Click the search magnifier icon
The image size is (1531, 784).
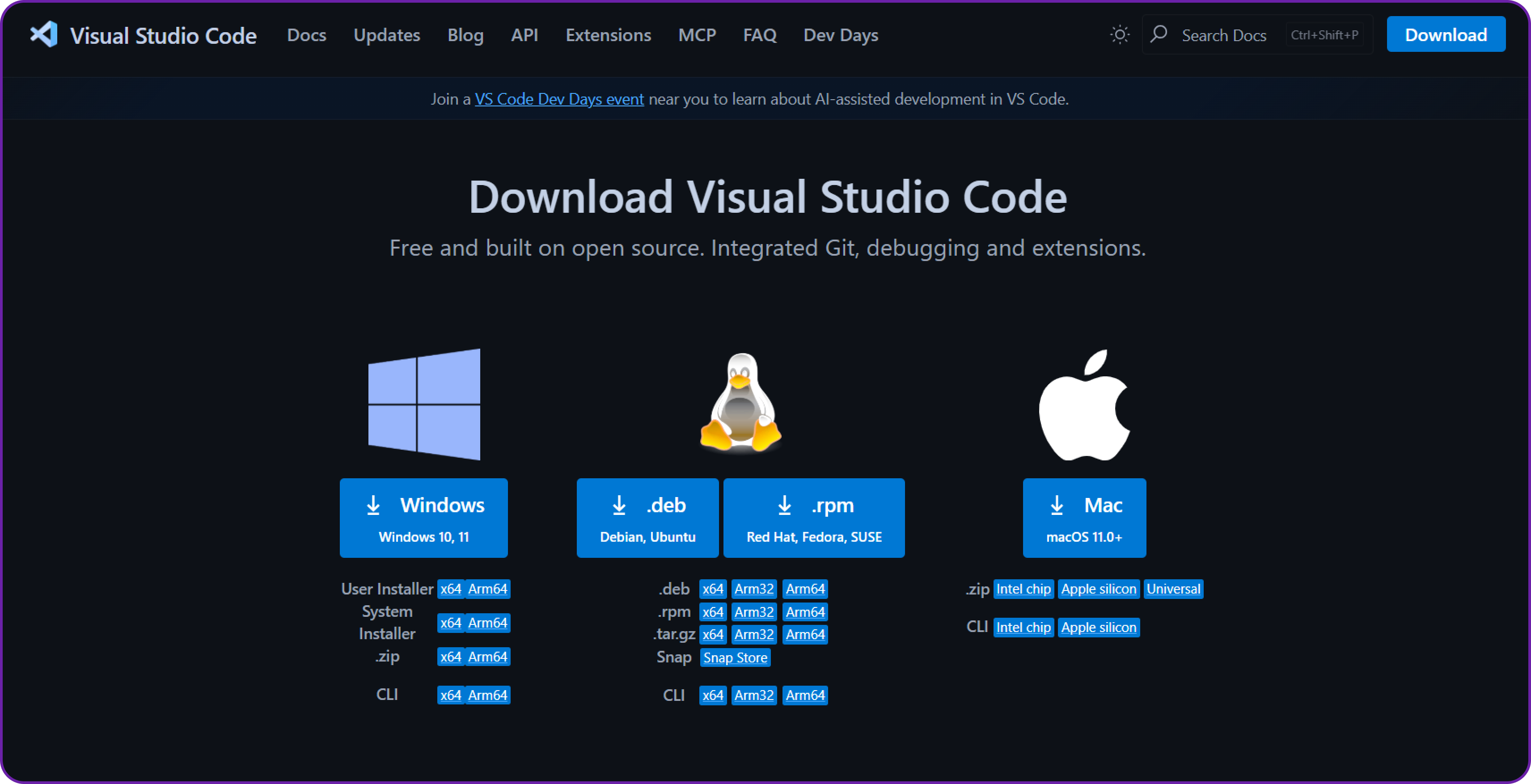coord(1159,34)
